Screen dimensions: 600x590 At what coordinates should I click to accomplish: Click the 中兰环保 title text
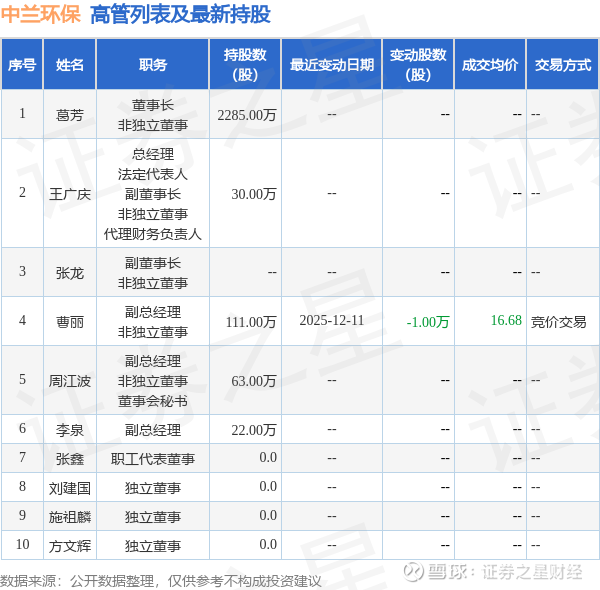tap(41, 15)
